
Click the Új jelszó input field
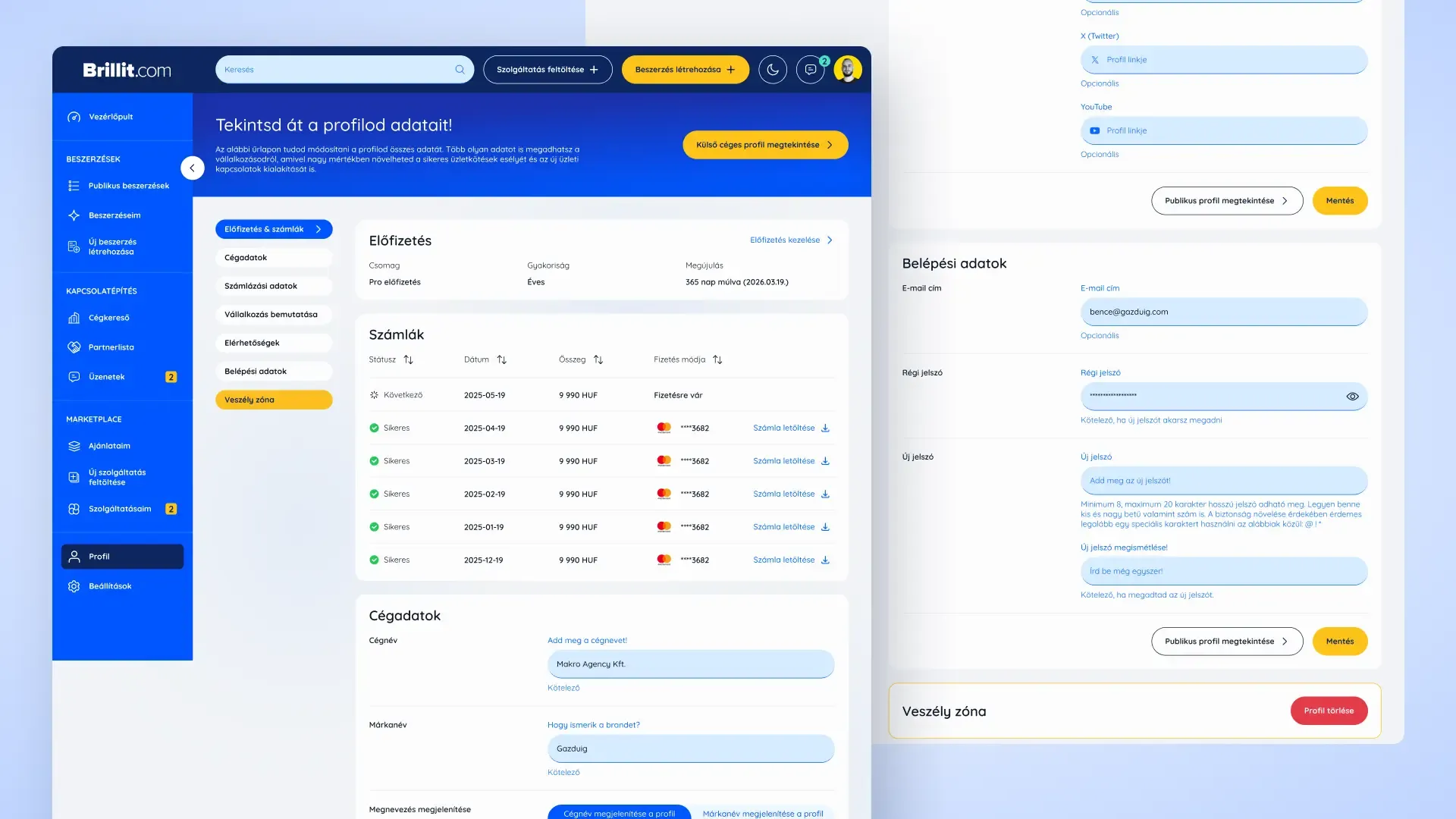1224,481
